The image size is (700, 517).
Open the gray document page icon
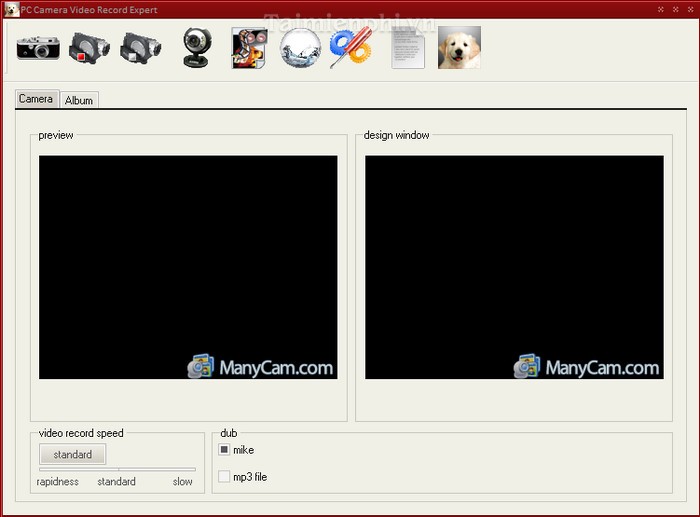(408, 48)
